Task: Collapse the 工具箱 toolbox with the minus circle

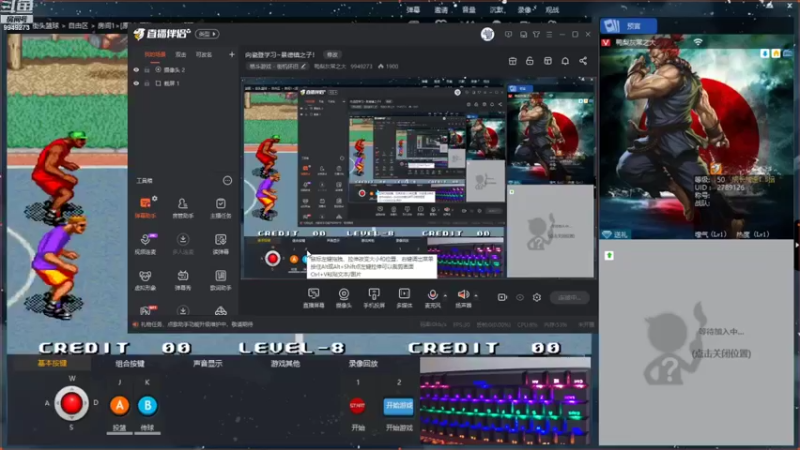Action: coord(227,181)
